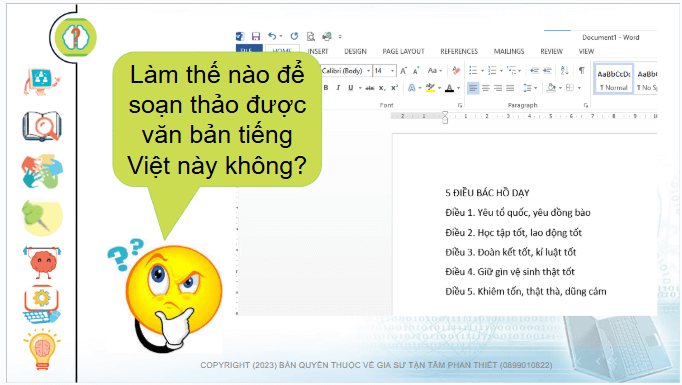The height and width of the screenshot is (385, 682).
Task: Open the VIEW ribbon tab
Action: (x=586, y=51)
